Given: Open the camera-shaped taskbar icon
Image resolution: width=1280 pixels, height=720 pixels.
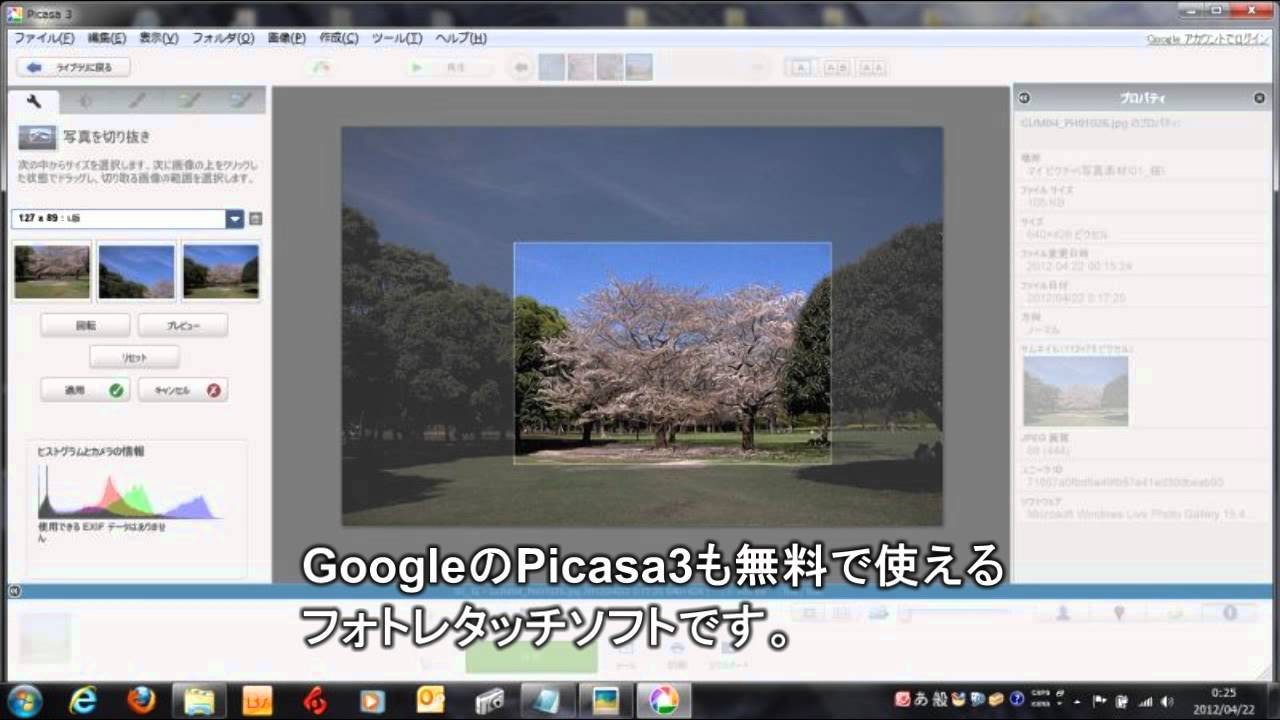Looking at the screenshot, I should click(488, 701).
